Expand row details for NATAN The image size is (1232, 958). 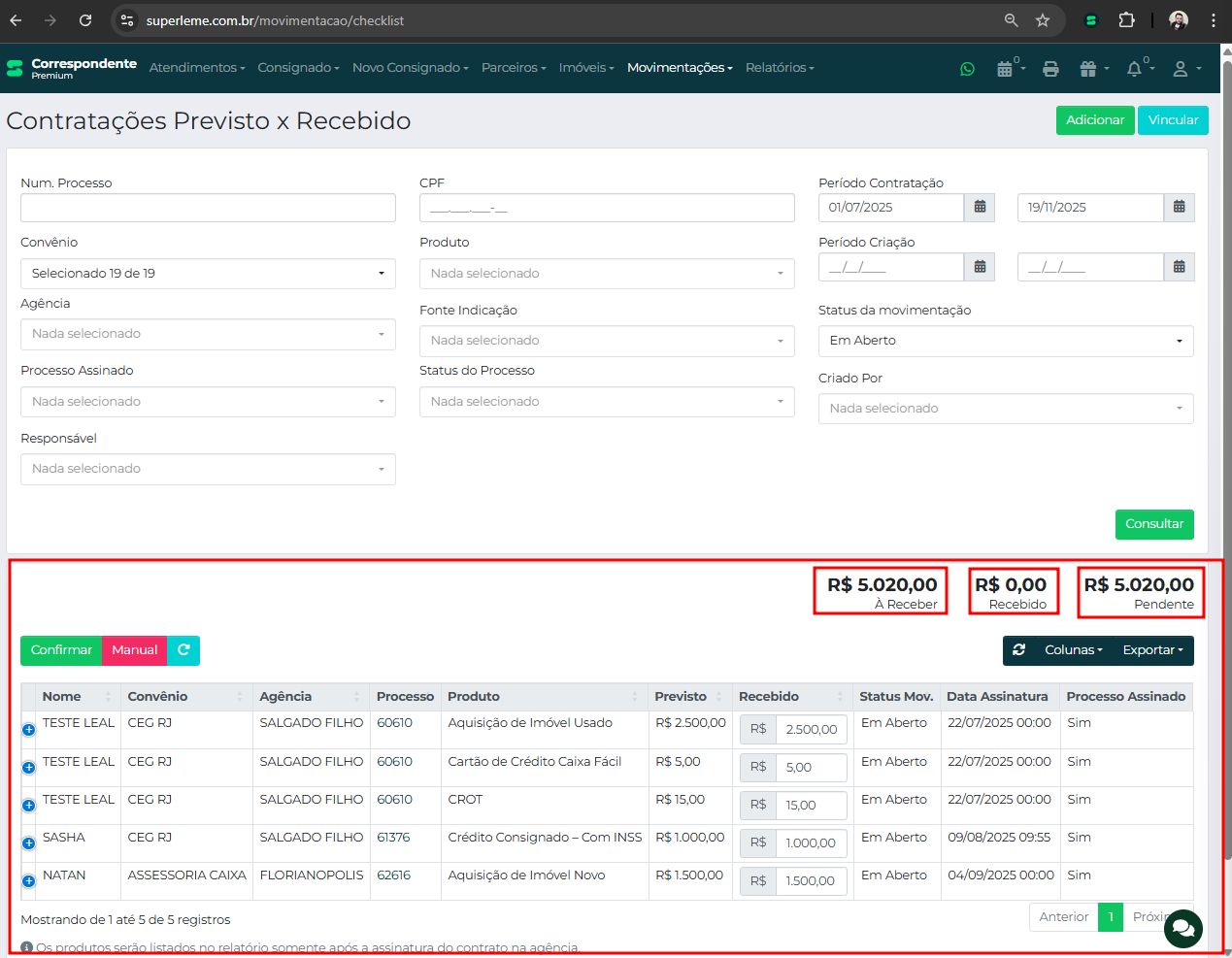(29, 881)
